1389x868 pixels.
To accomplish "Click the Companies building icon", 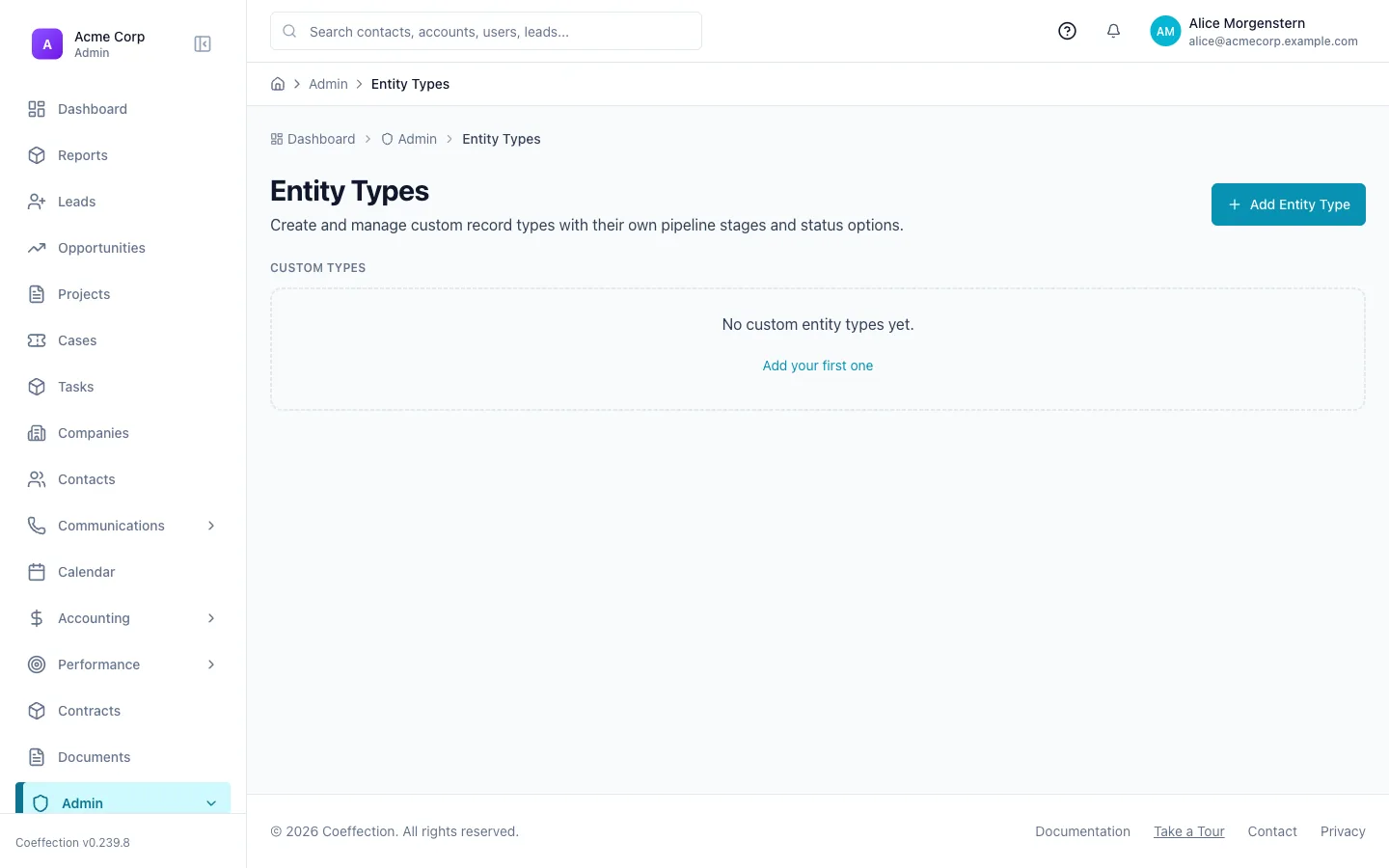I will point(37,433).
